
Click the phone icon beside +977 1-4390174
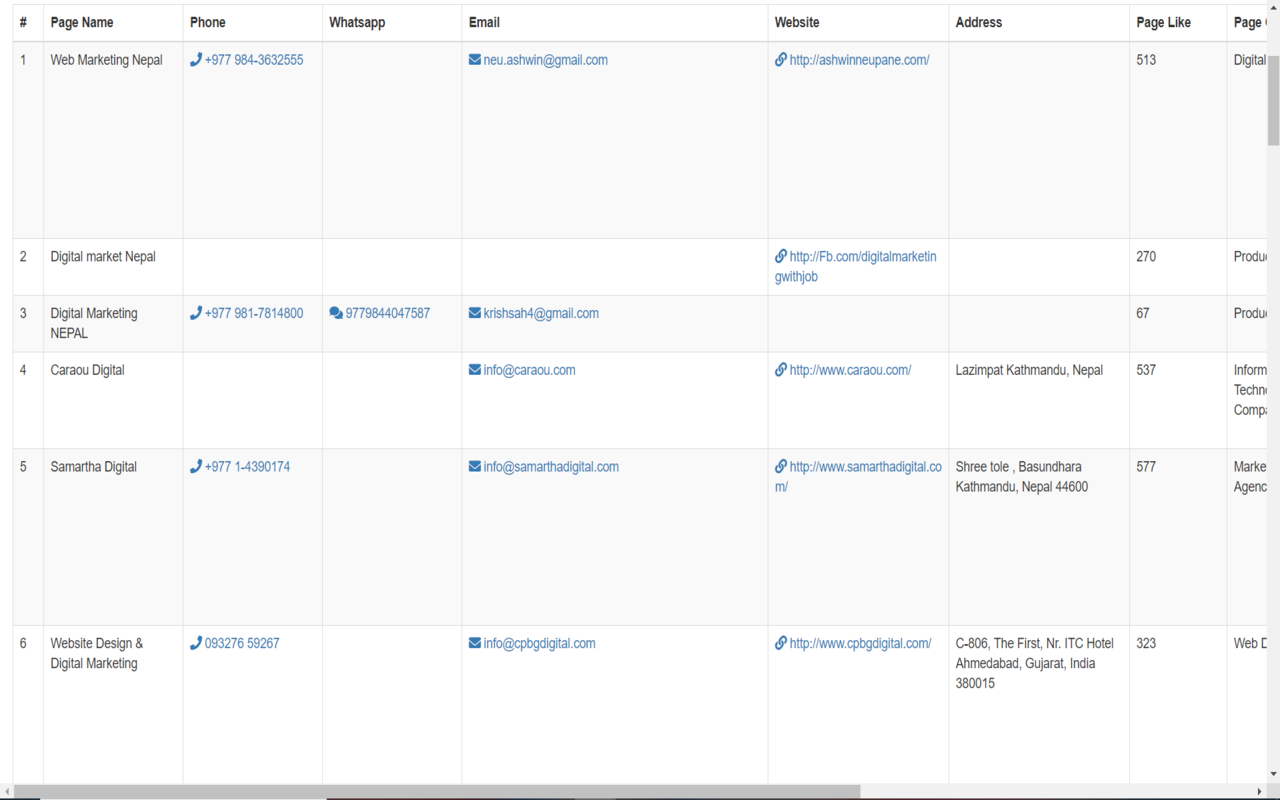pyautogui.click(x=196, y=466)
